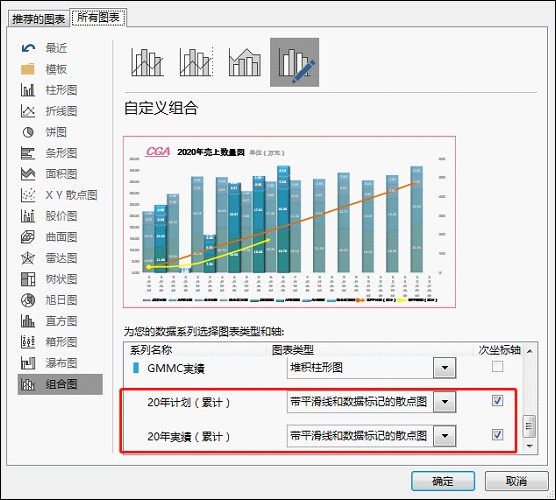Switch to the Recommended Charts (推荐的图表) tab
Screen dimensions: 556x500
38,19
